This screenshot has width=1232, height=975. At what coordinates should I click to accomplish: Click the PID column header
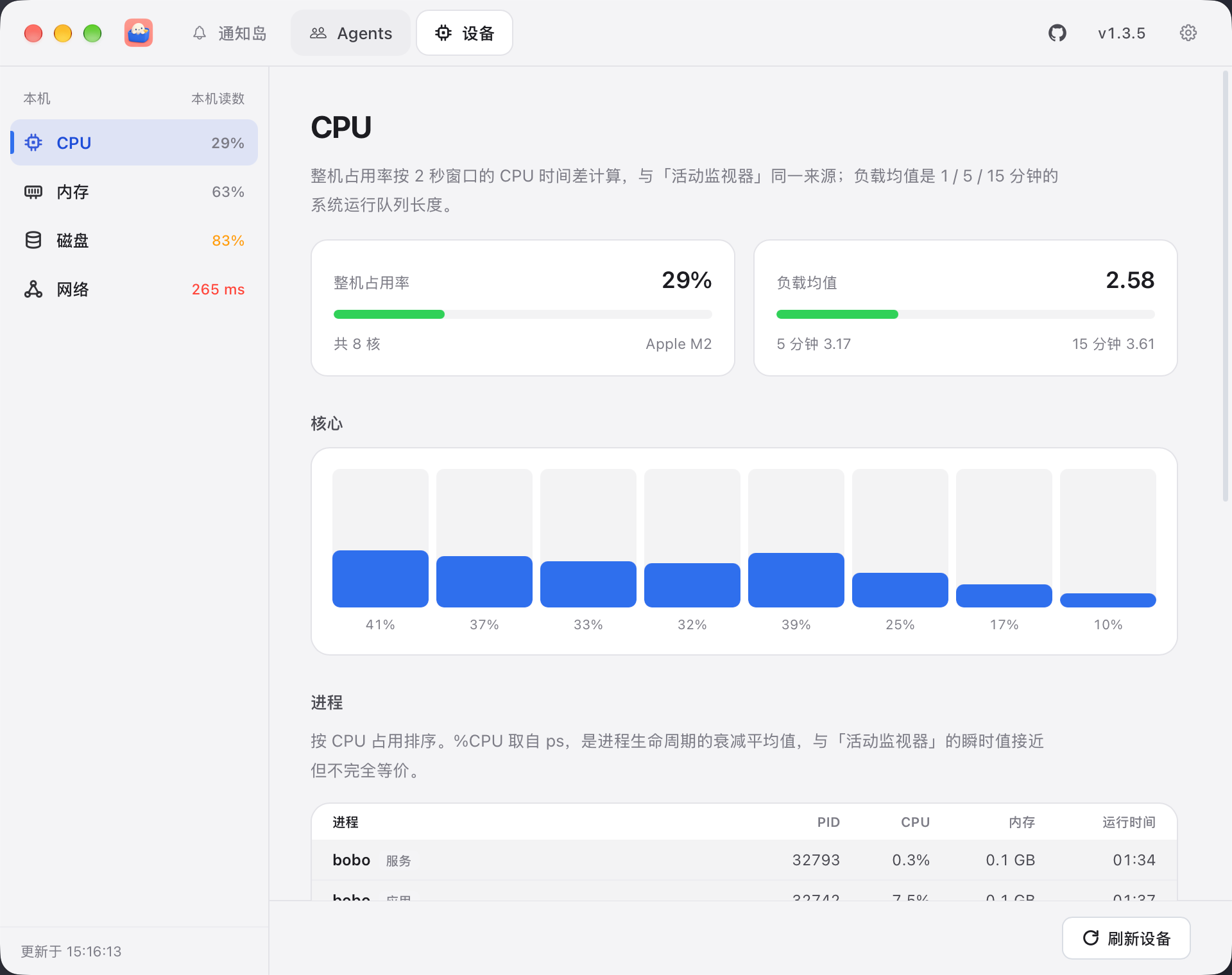tap(828, 822)
